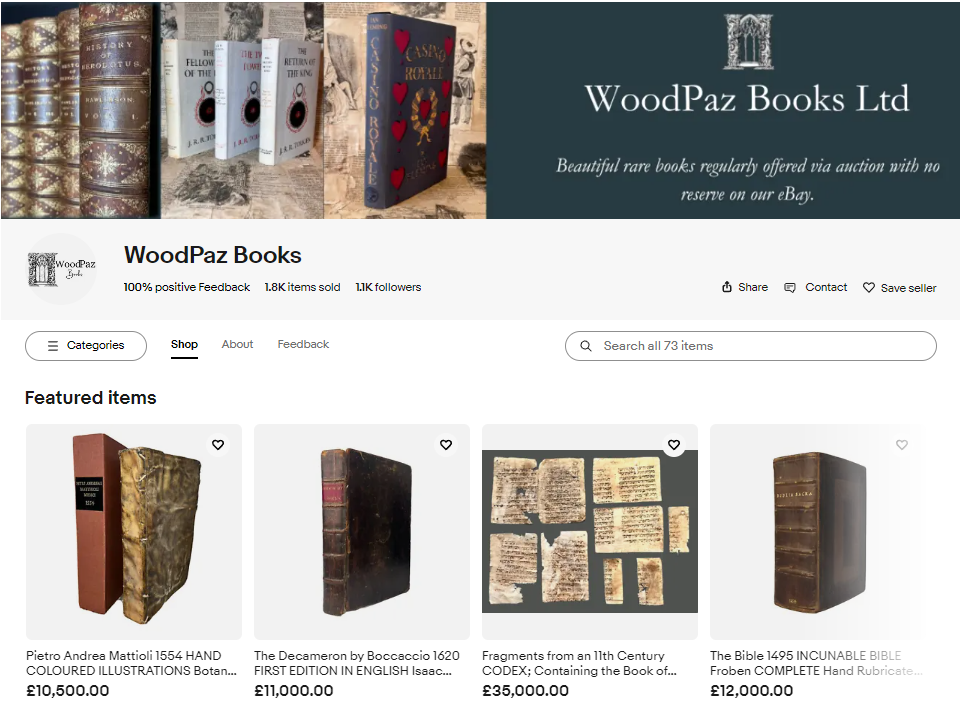Click the Save seller heart icon
Viewport: 960px width, 727px height.
click(868, 287)
